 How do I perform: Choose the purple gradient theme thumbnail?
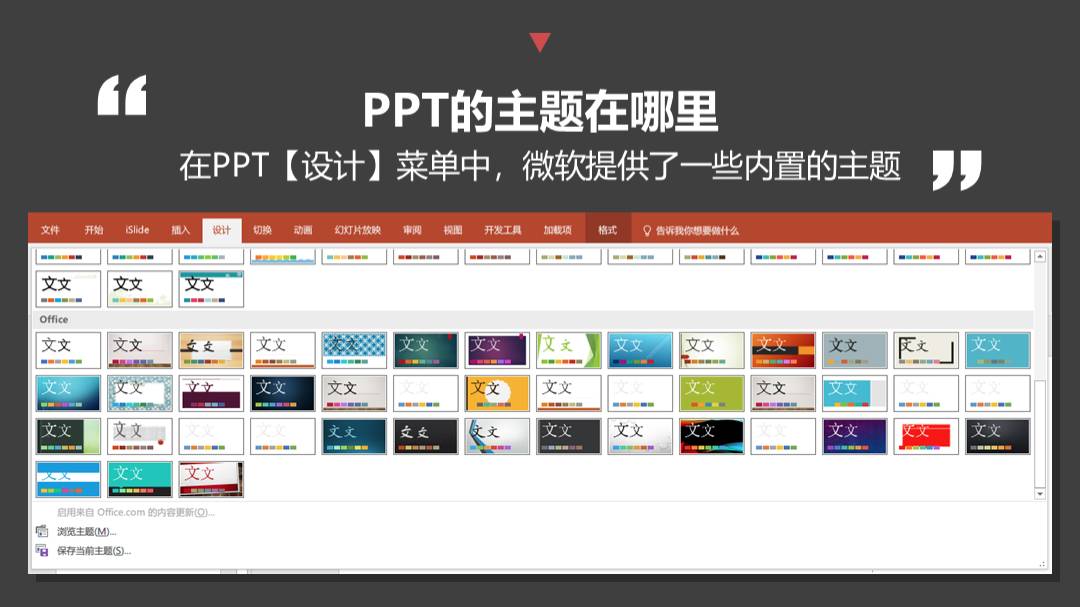[497, 350]
